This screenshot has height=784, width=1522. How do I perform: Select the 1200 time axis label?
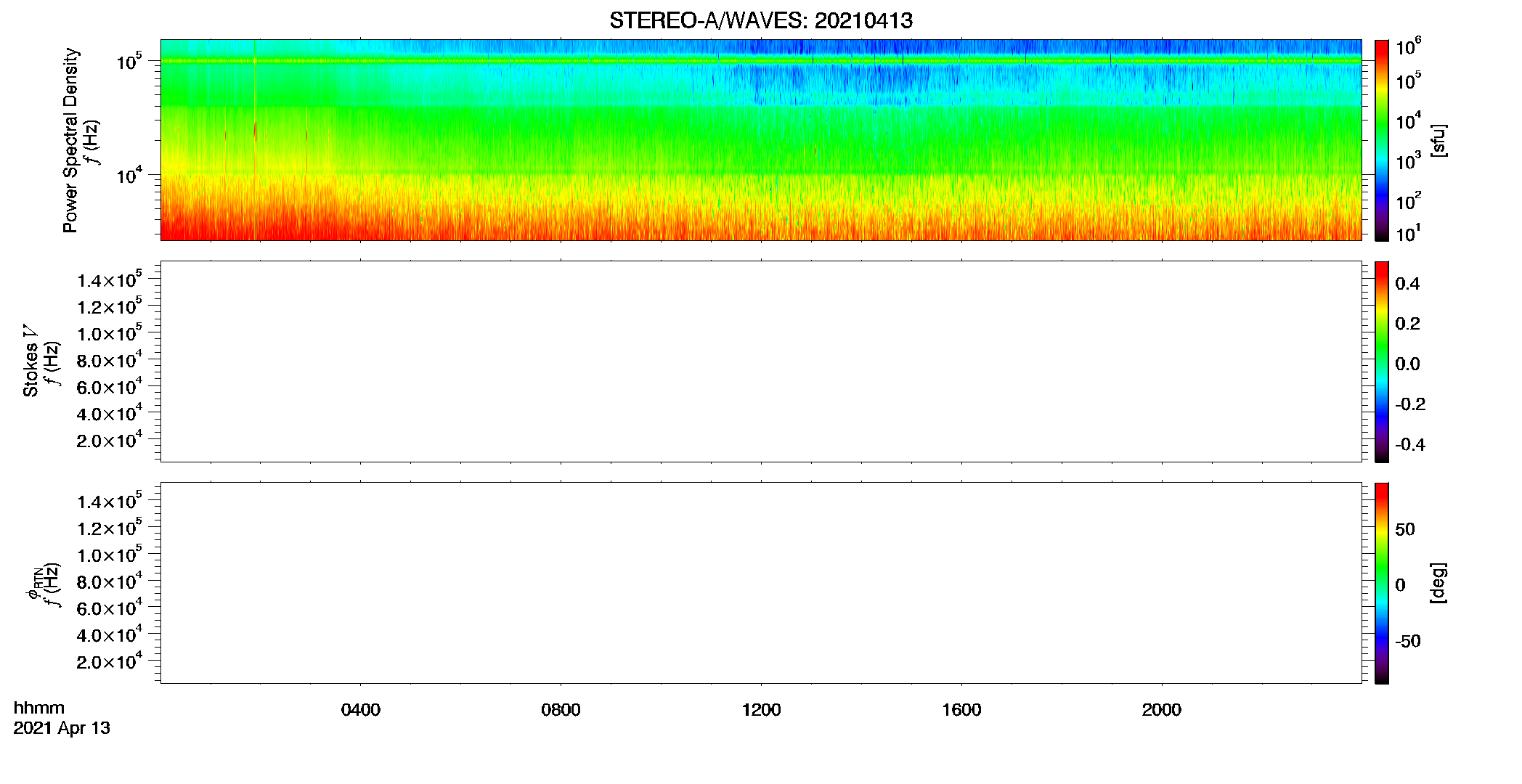(x=761, y=710)
